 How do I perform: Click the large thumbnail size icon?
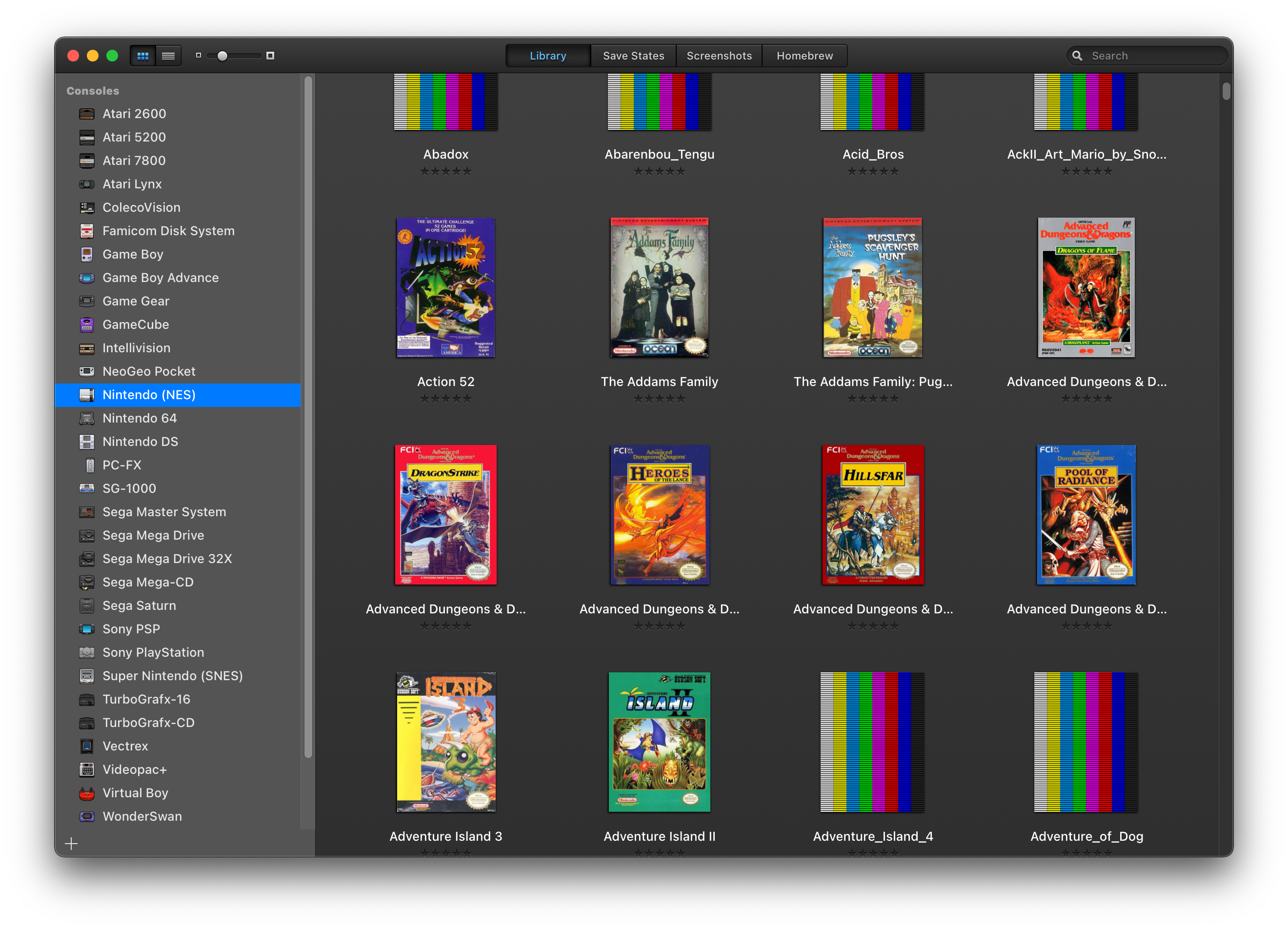pyautogui.click(x=270, y=56)
